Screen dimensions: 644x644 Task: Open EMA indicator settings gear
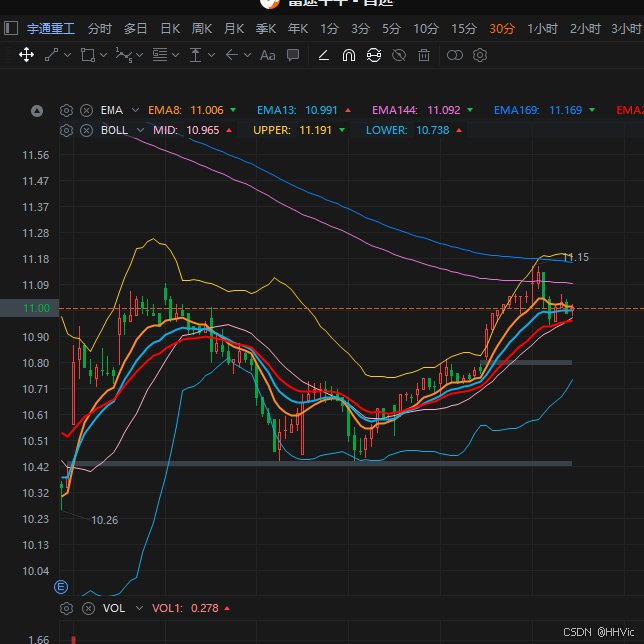click(66, 110)
